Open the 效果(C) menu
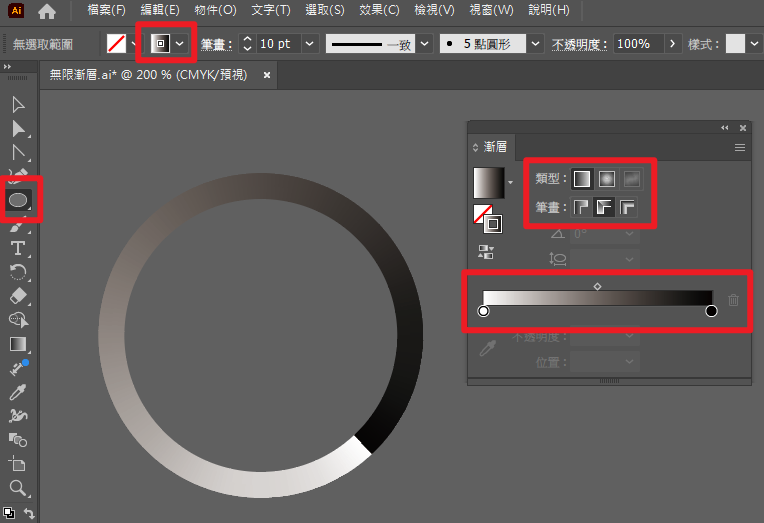This screenshot has width=764, height=523. click(377, 10)
